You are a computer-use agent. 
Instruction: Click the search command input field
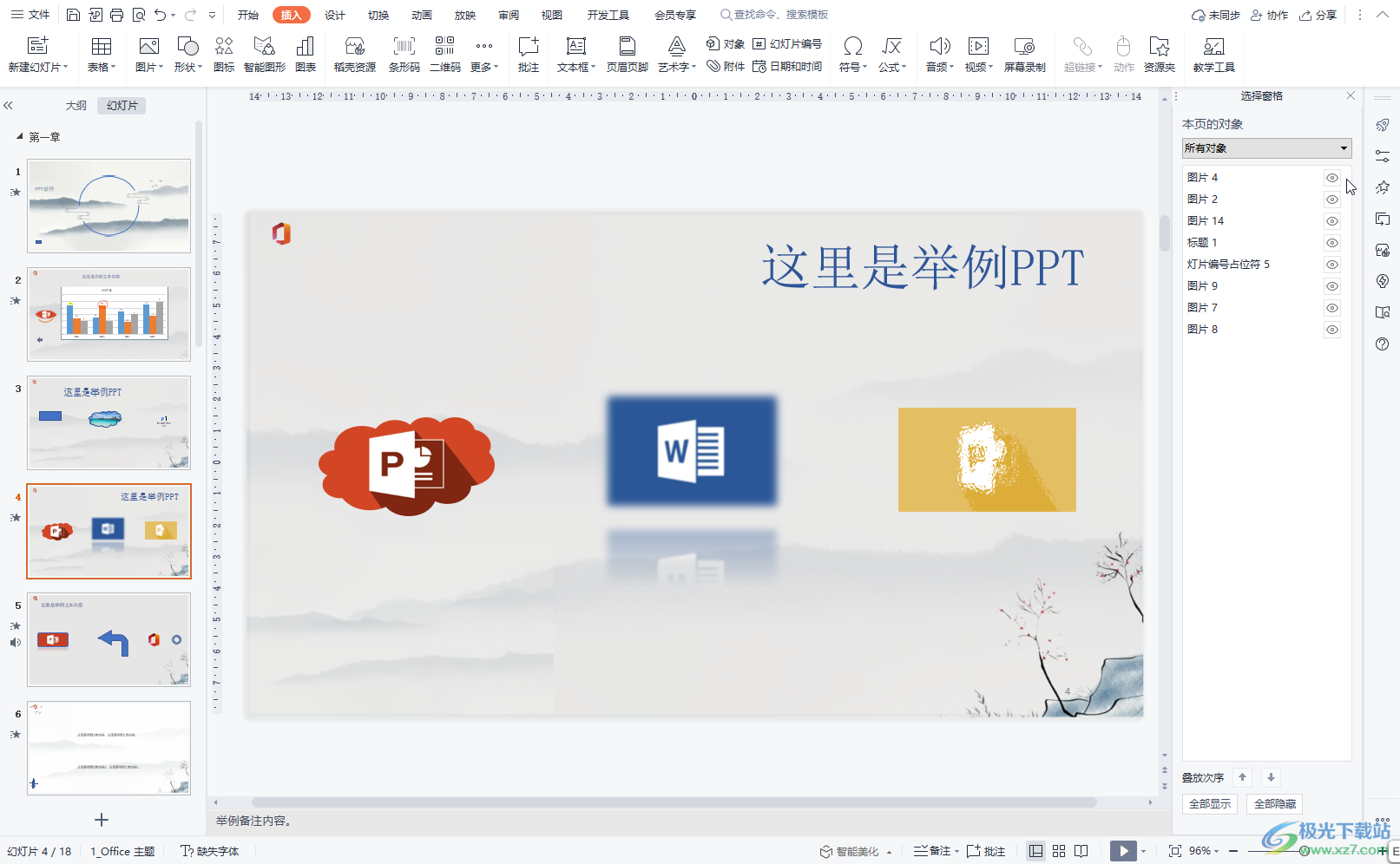[774, 15]
